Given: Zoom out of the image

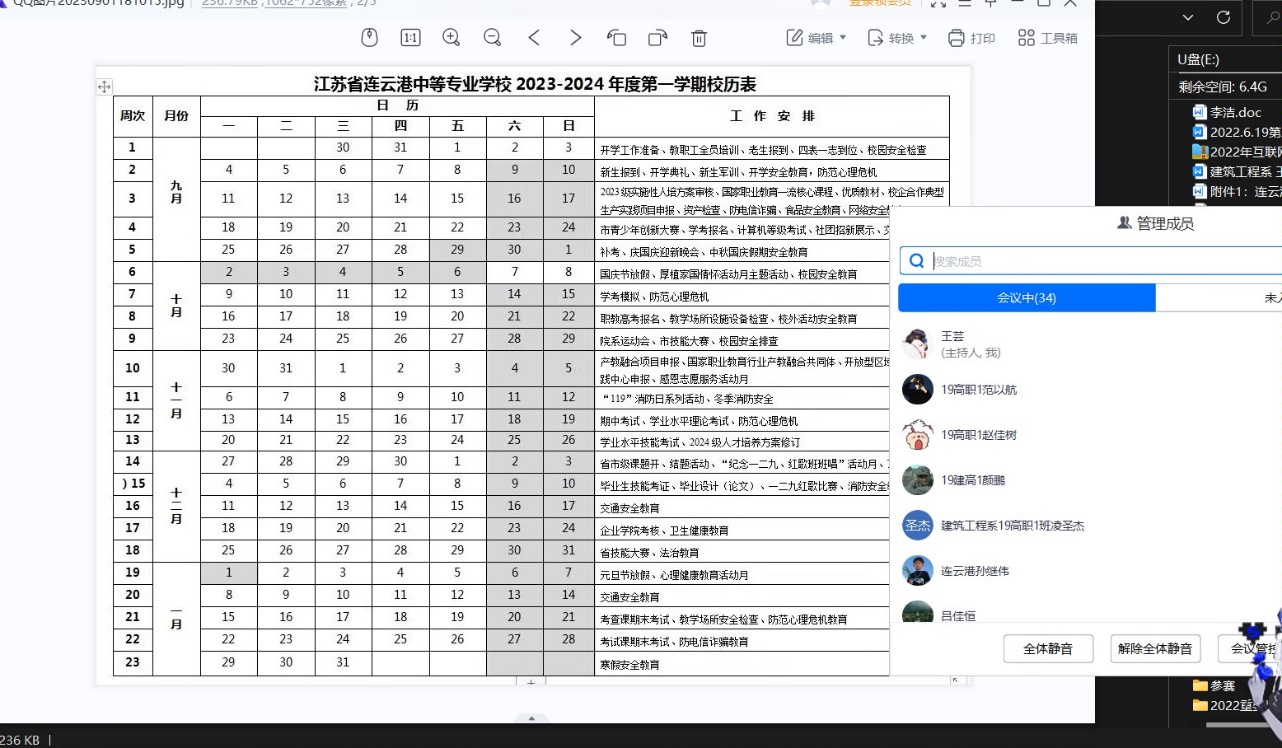Looking at the screenshot, I should [x=492, y=38].
